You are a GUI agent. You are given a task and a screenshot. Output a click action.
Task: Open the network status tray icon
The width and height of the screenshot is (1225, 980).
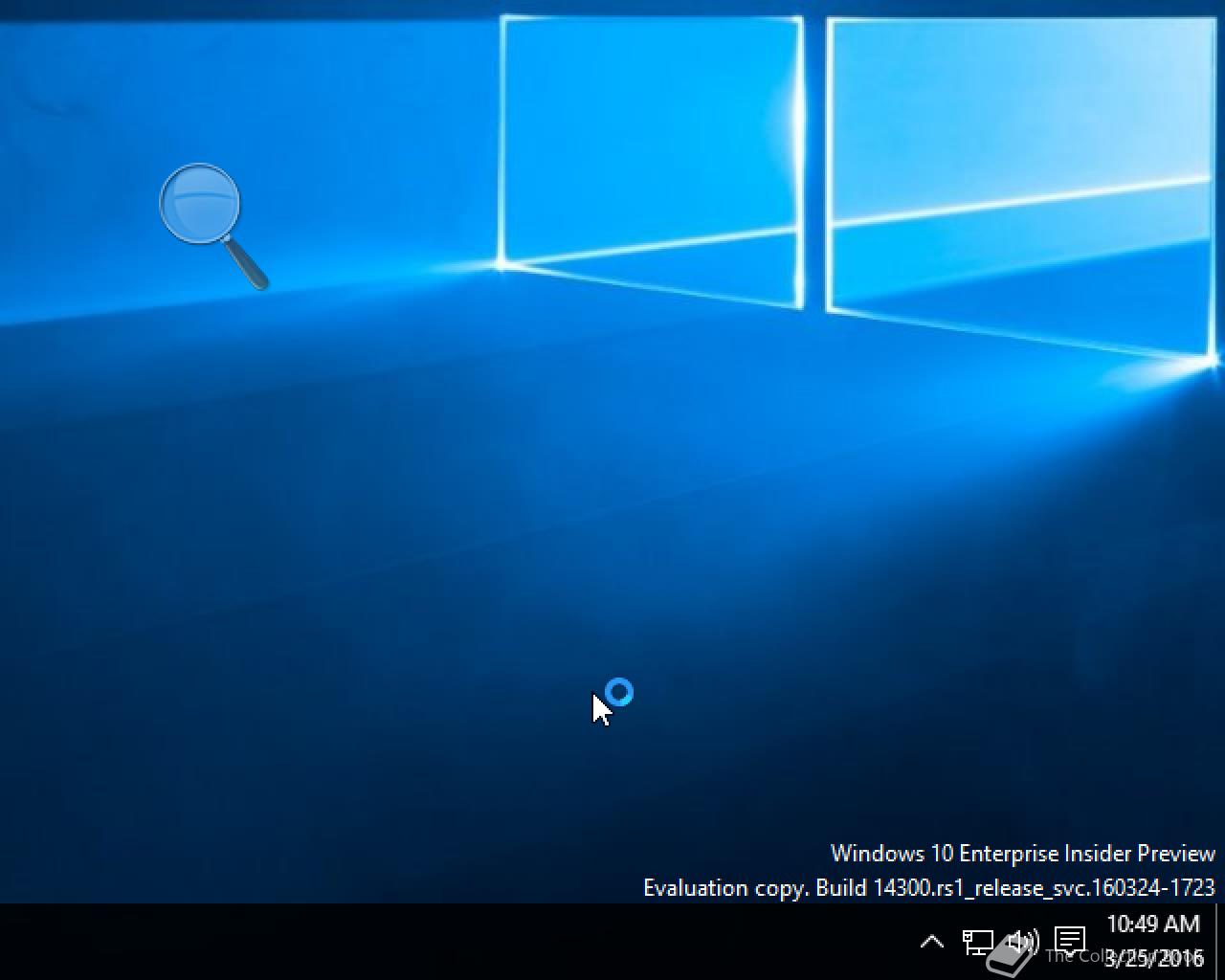coord(977,942)
